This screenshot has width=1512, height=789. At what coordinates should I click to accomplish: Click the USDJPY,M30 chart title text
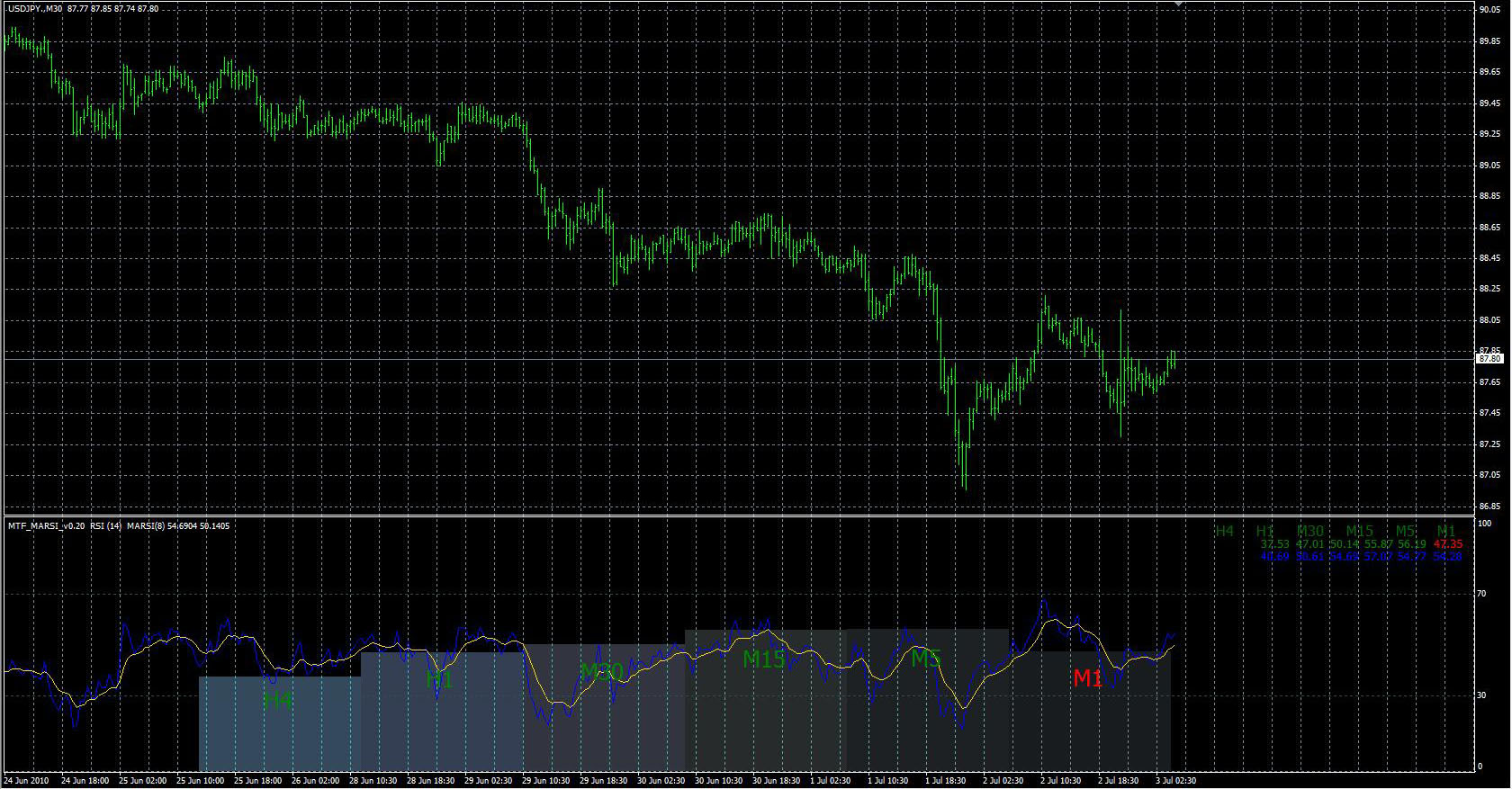(36, 8)
